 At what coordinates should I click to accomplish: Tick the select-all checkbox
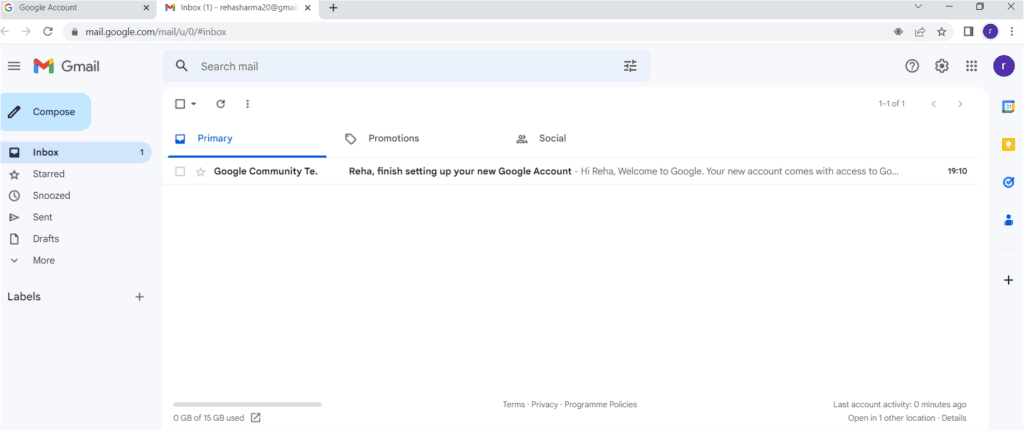click(x=180, y=104)
